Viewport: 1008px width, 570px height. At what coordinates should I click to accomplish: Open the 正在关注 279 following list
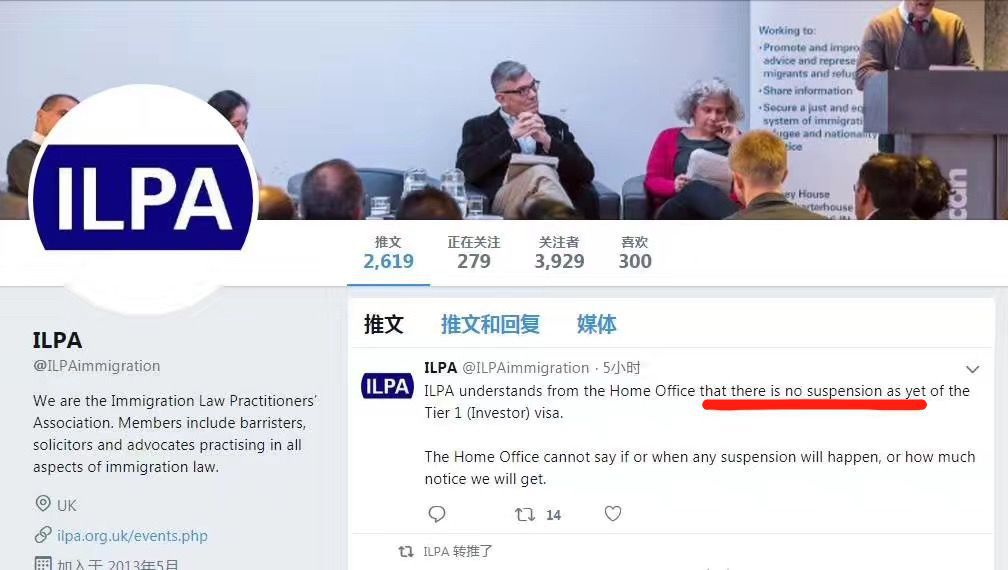click(474, 253)
